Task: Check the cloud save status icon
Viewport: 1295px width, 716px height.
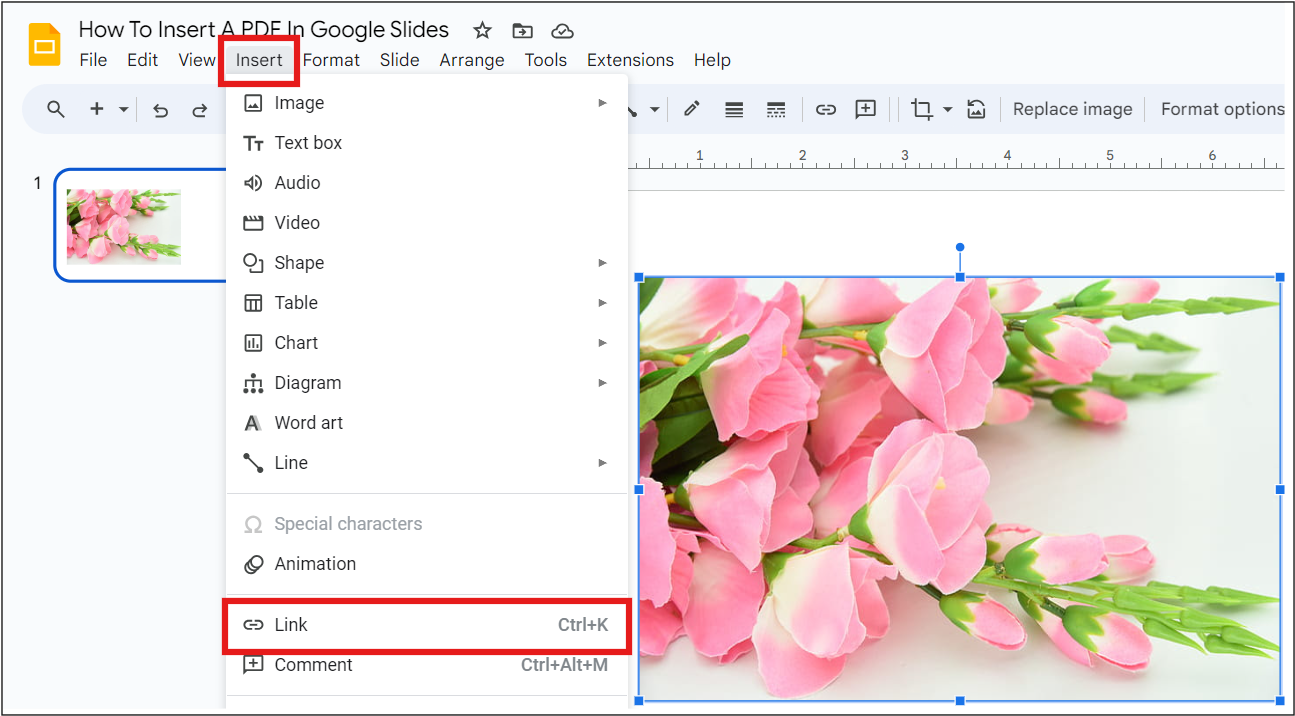Action: coord(562,30)
